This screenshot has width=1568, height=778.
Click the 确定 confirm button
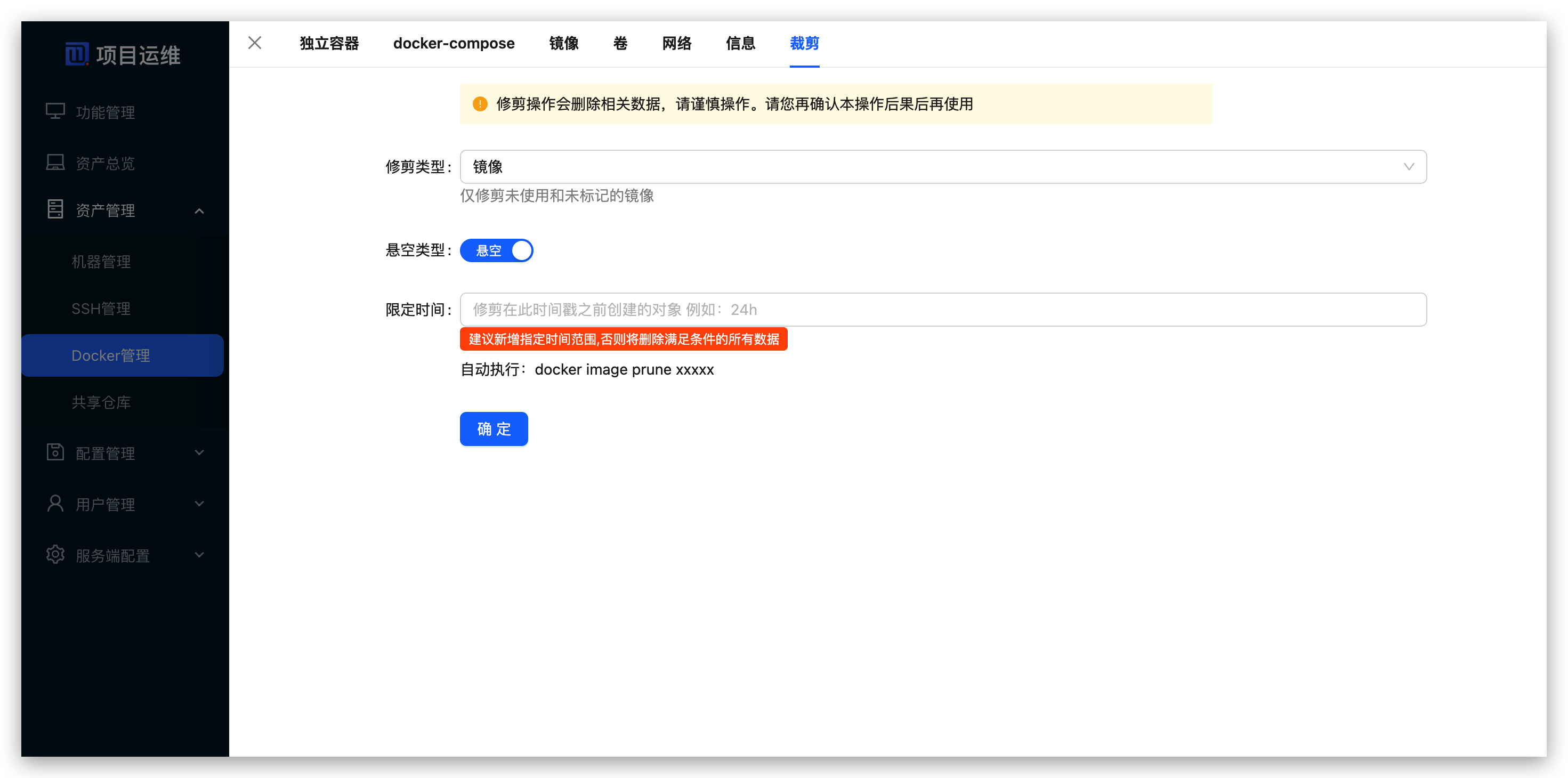pyautogui.click(x=494, y=428)
